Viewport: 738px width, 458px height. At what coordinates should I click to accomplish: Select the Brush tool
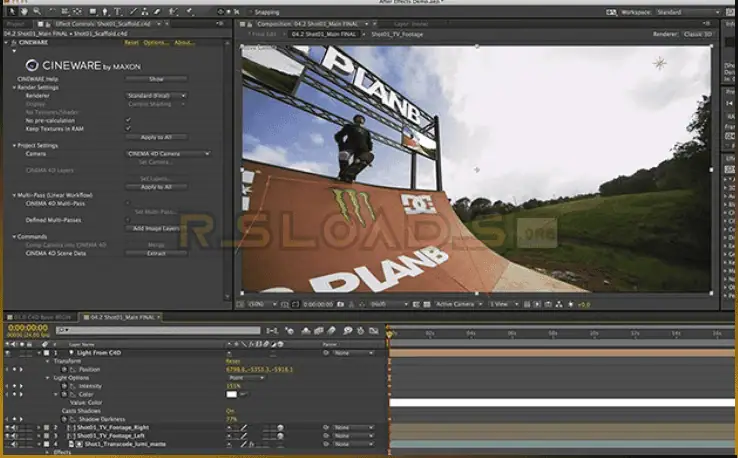click(134, 12)
